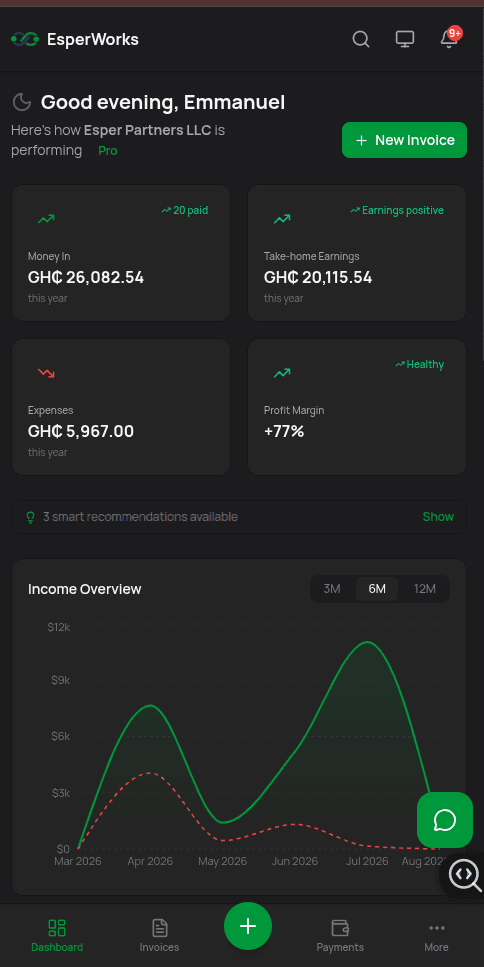Tap the More three-dots icon
Viewport: 484px width, 967px height.
[x=437, y=928]
